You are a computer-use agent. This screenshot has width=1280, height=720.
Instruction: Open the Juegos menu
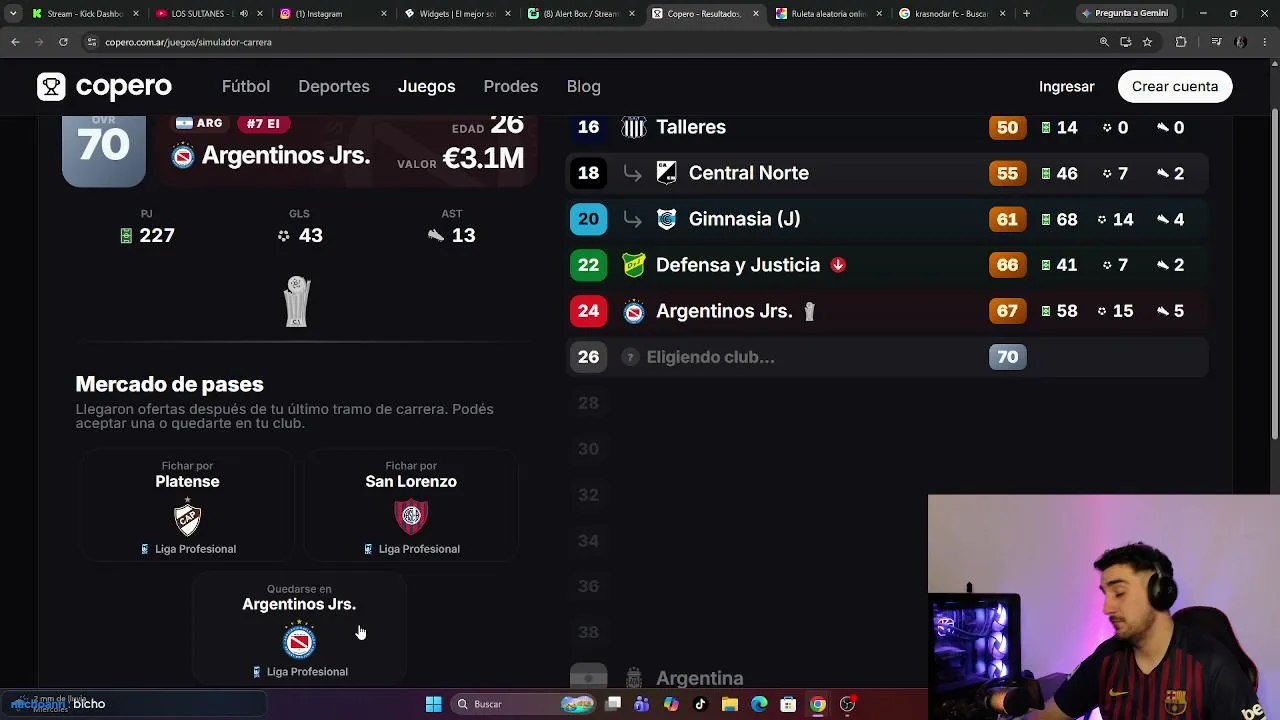pos(427,86)
